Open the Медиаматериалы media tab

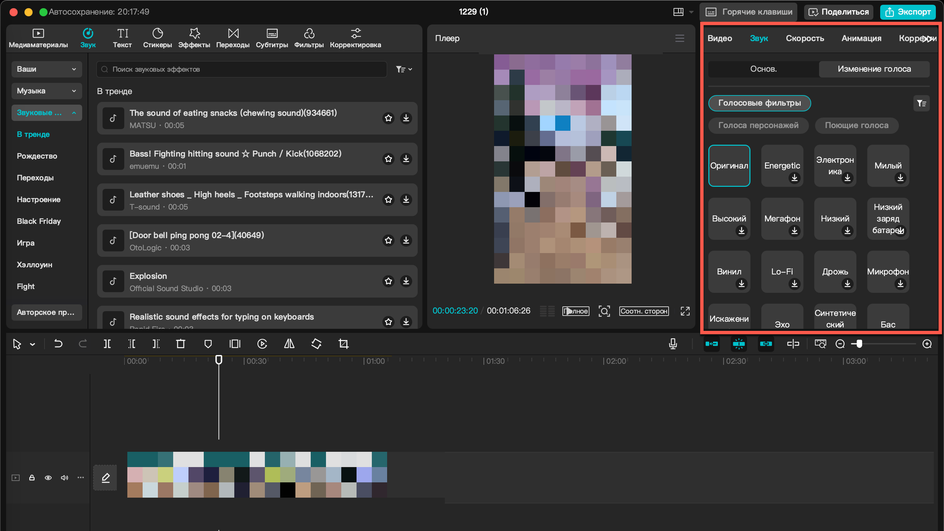click(x=38, y=38)
